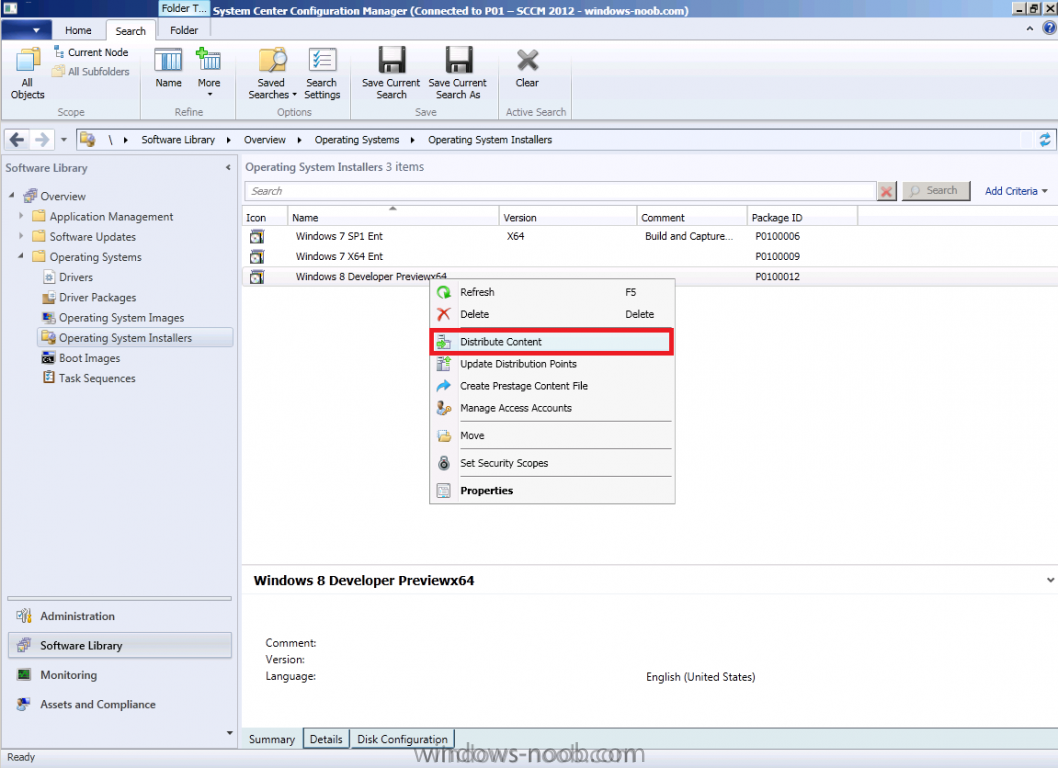1058x768 pixels.
Task: Click the Monitoring workspace icon
Action: coord(24,674)
